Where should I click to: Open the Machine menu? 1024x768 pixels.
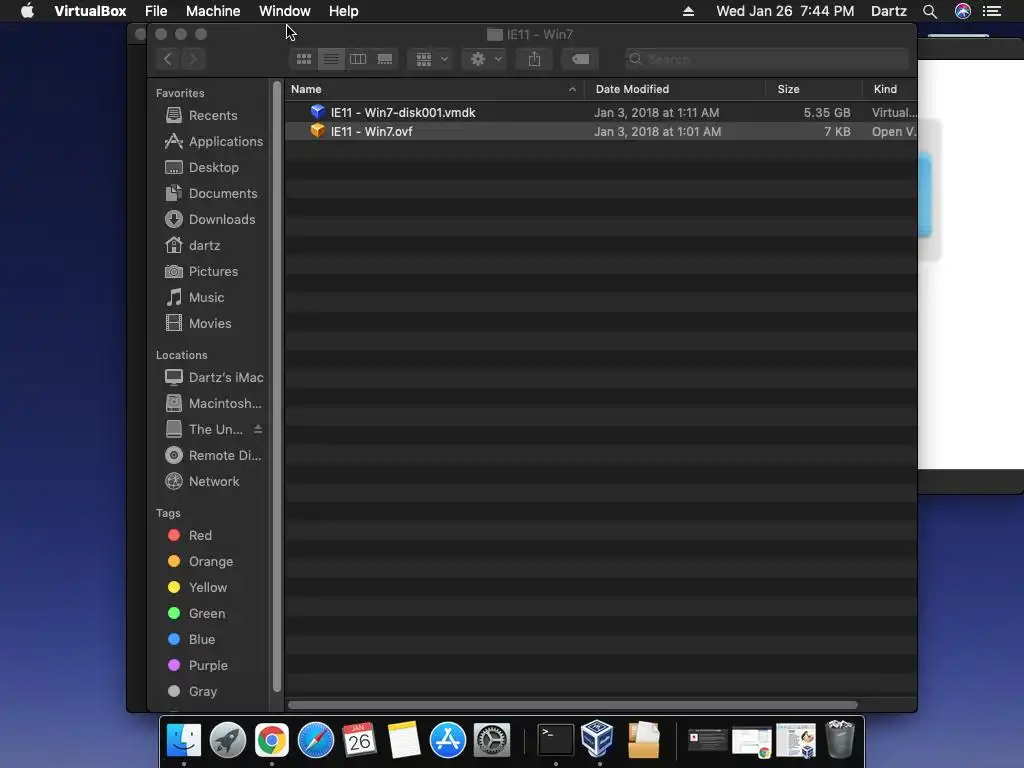pos(213,11)
